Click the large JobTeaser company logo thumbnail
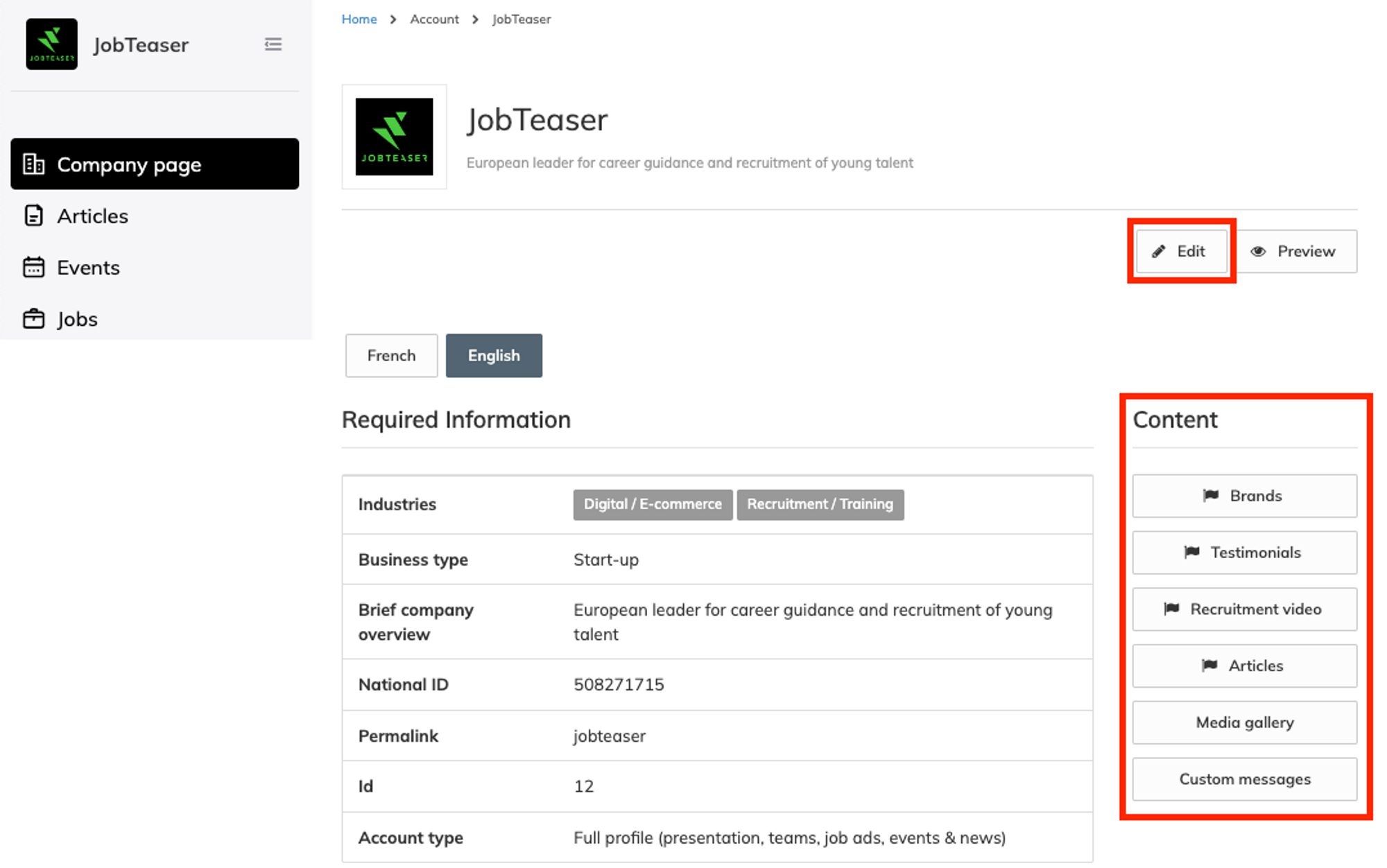This screenshot has height=868, width=1387. pos(394,137)
